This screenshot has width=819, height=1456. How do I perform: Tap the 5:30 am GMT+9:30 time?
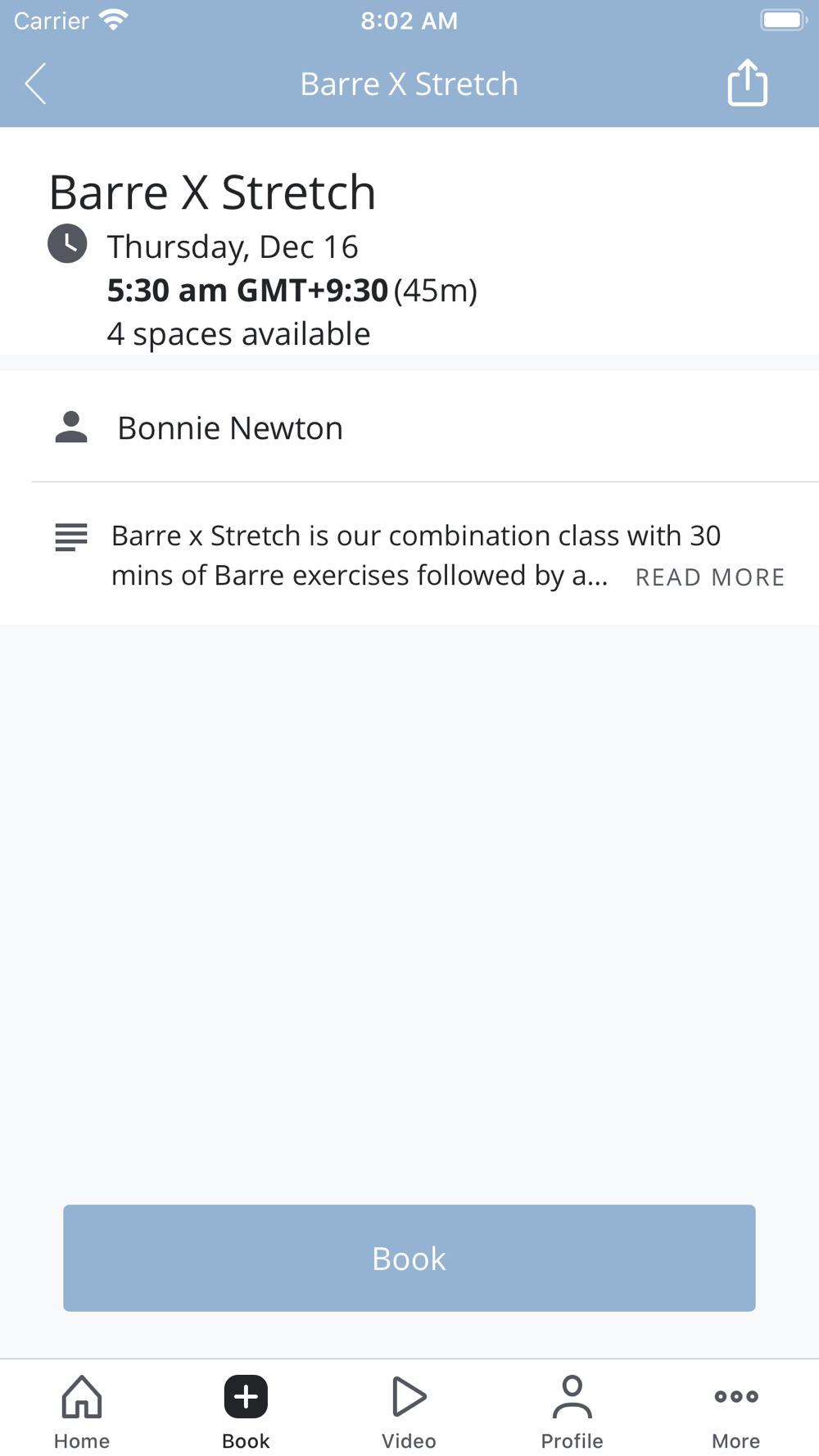(x=247, y=290)
